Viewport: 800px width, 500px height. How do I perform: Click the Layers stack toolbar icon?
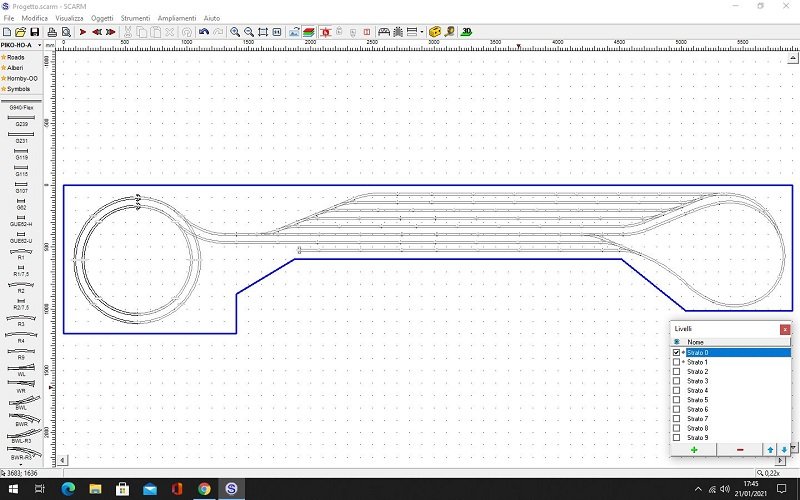point(309,32)
